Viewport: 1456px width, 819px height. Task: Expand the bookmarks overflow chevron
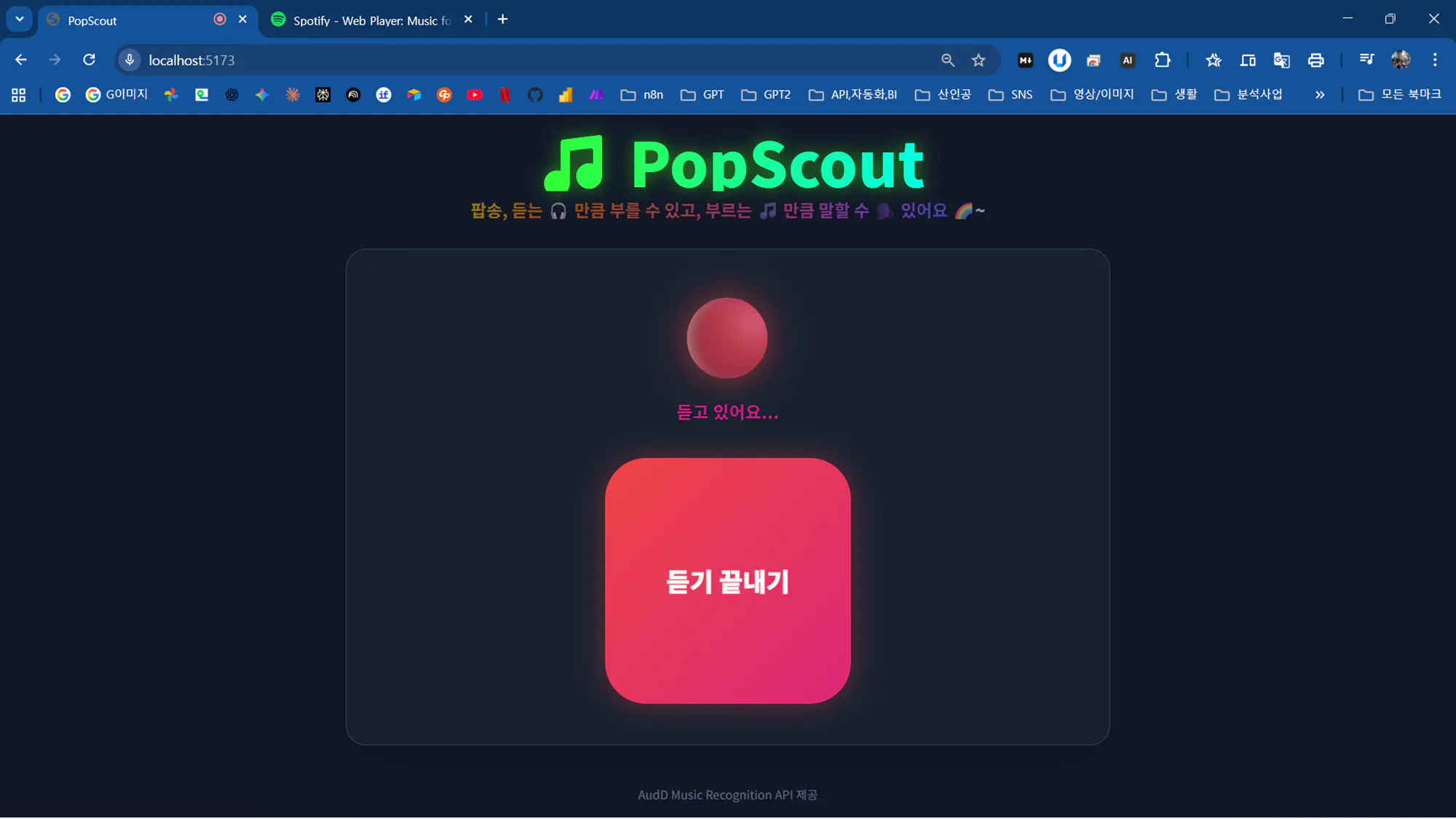(1320, 95)
